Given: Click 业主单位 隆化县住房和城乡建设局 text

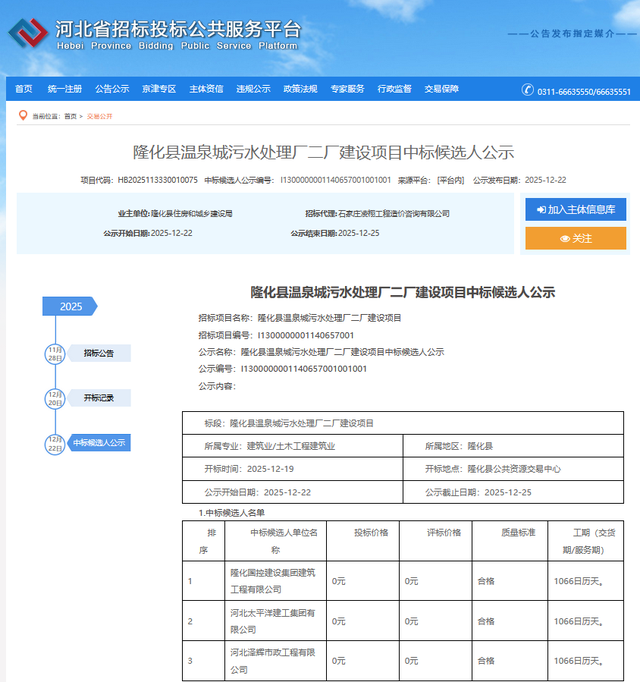Looking at the screenshot, I should (175, 214).
